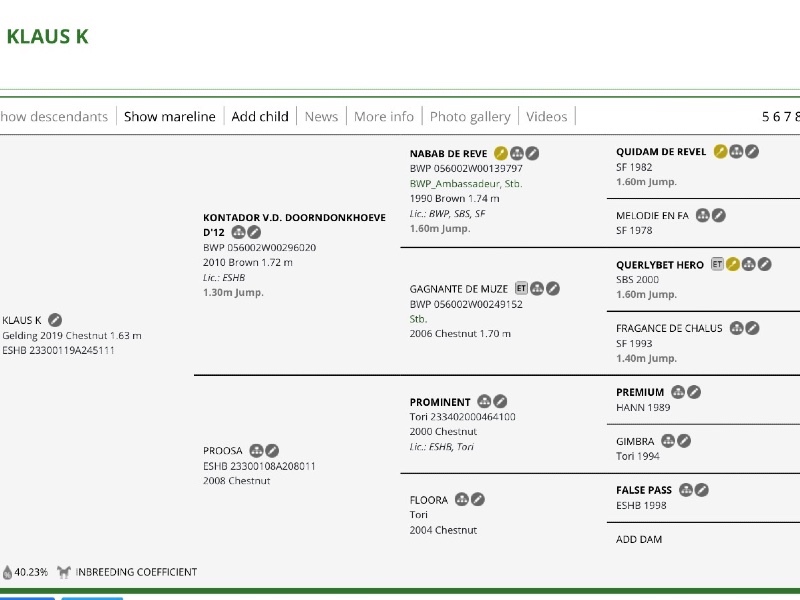Open PROMINENT progeny tree icon
Viewport: 800px width, 600px height.
point(484,402)
